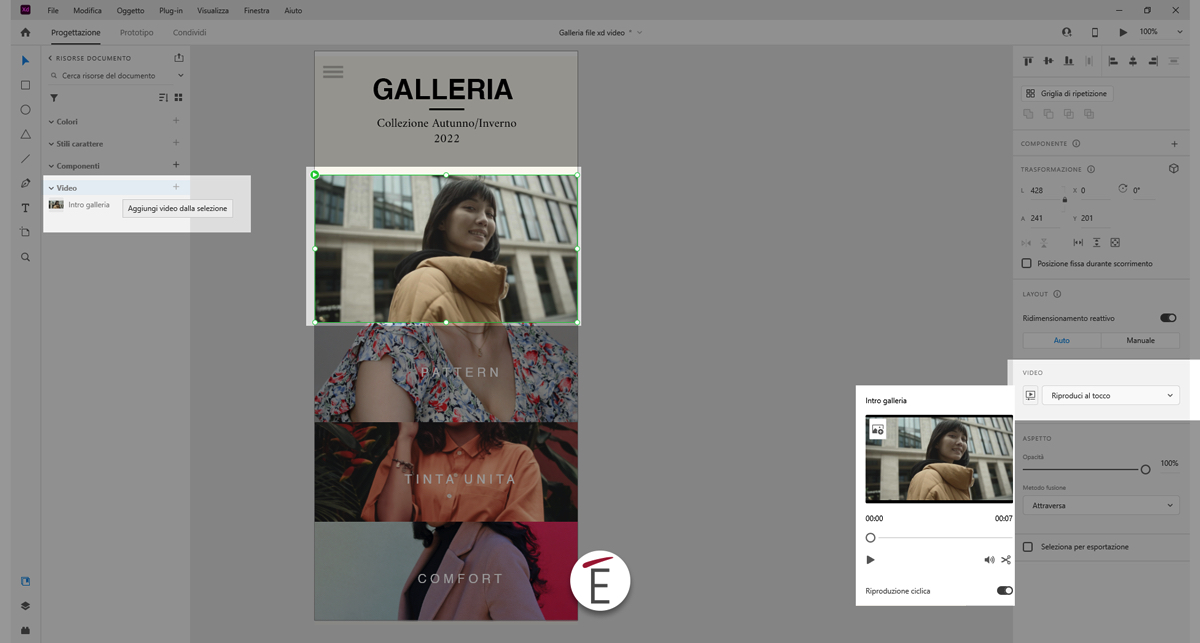Select the Ellipse tool
This screenshot has height=643, width=1200.
[26, 110]
